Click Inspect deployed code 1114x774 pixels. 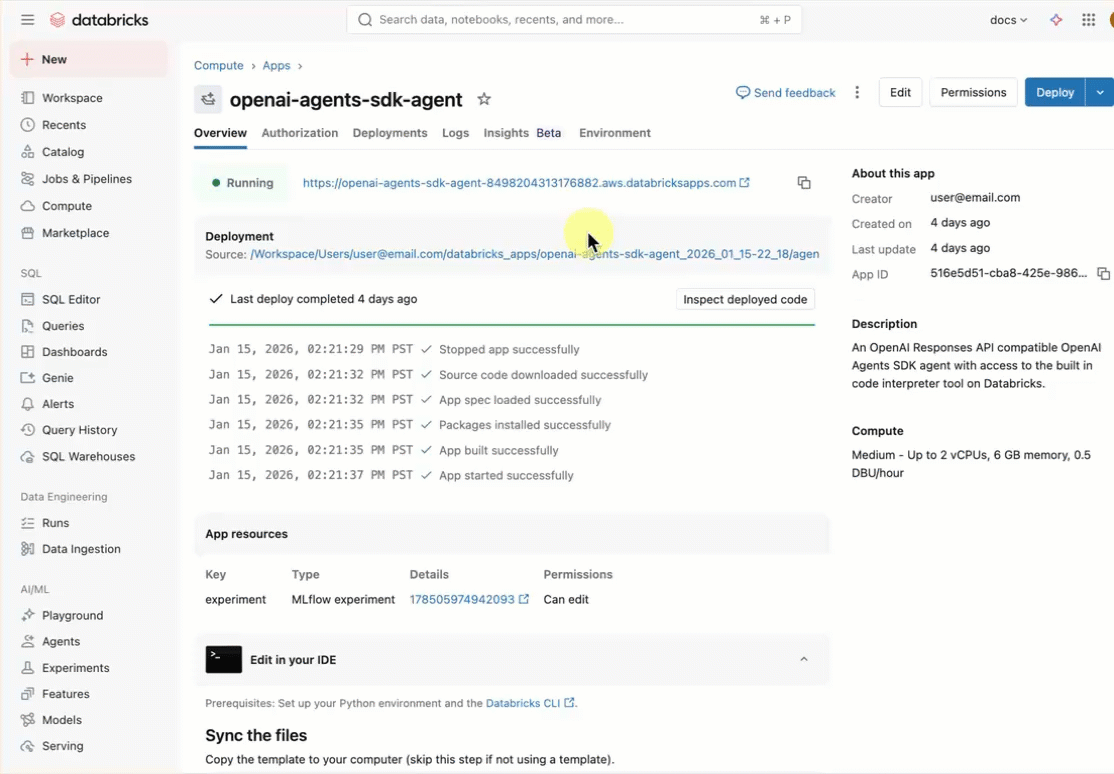point(745,298)
